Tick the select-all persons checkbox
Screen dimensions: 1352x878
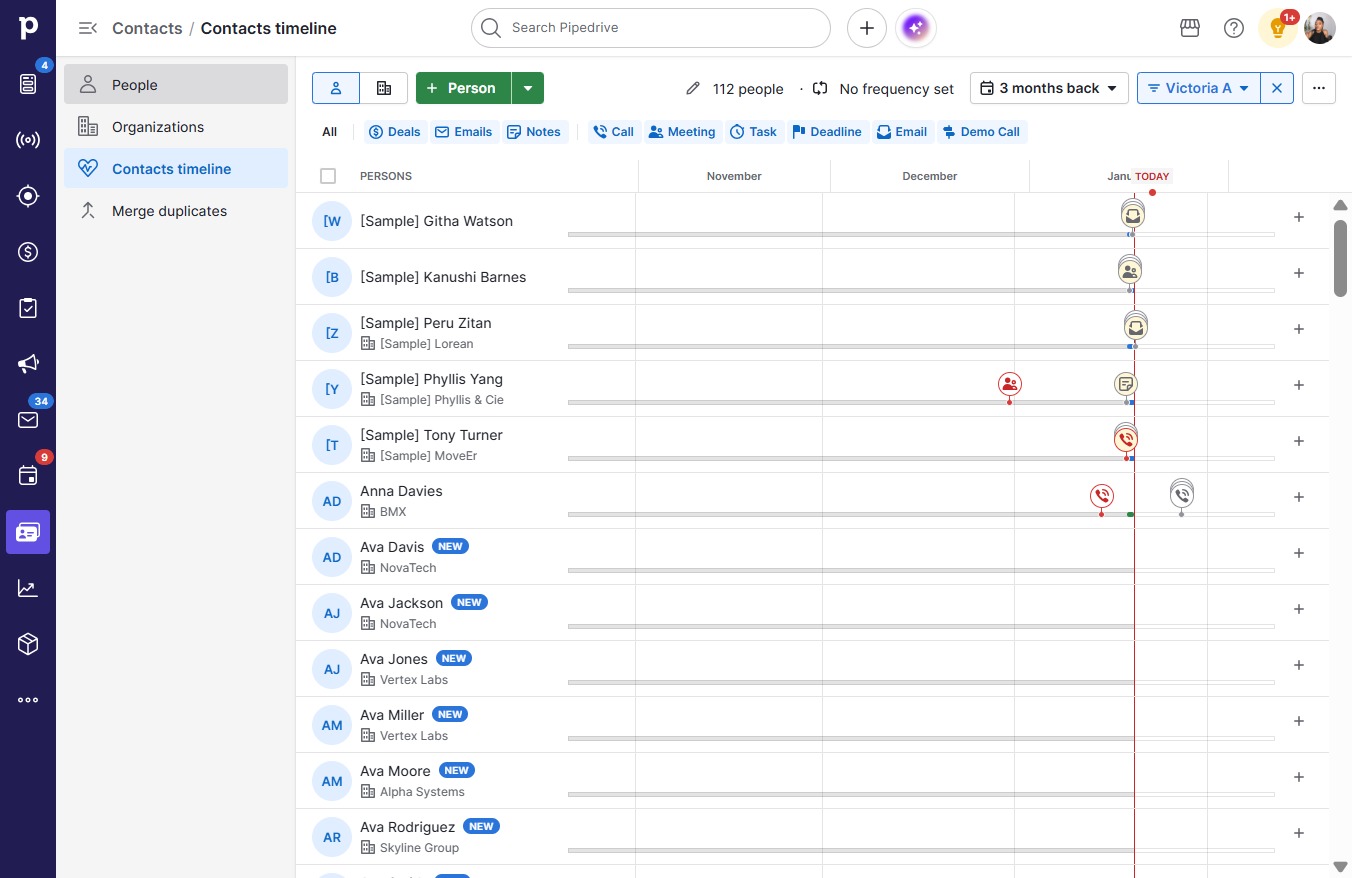pyautogui.click(x=328, y=176)
